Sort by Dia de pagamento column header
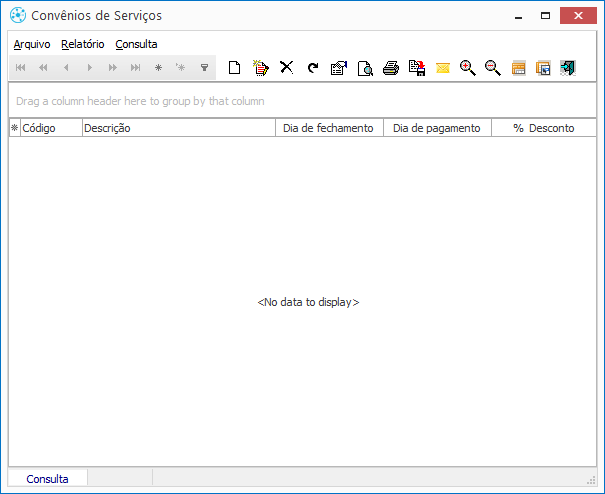The width and height of the screenshot is (605, 494). click(438, 128)
